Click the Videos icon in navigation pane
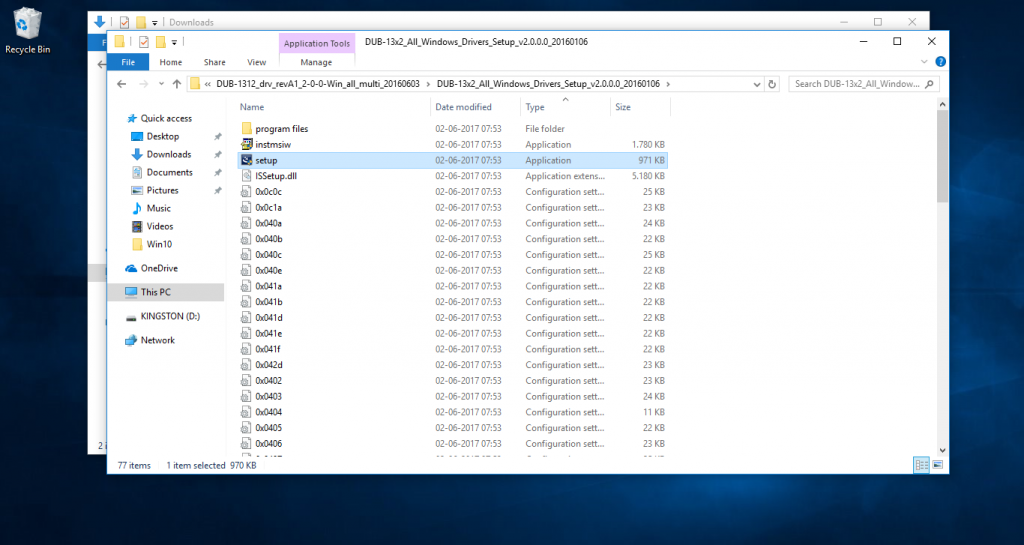 coord(136,226)
